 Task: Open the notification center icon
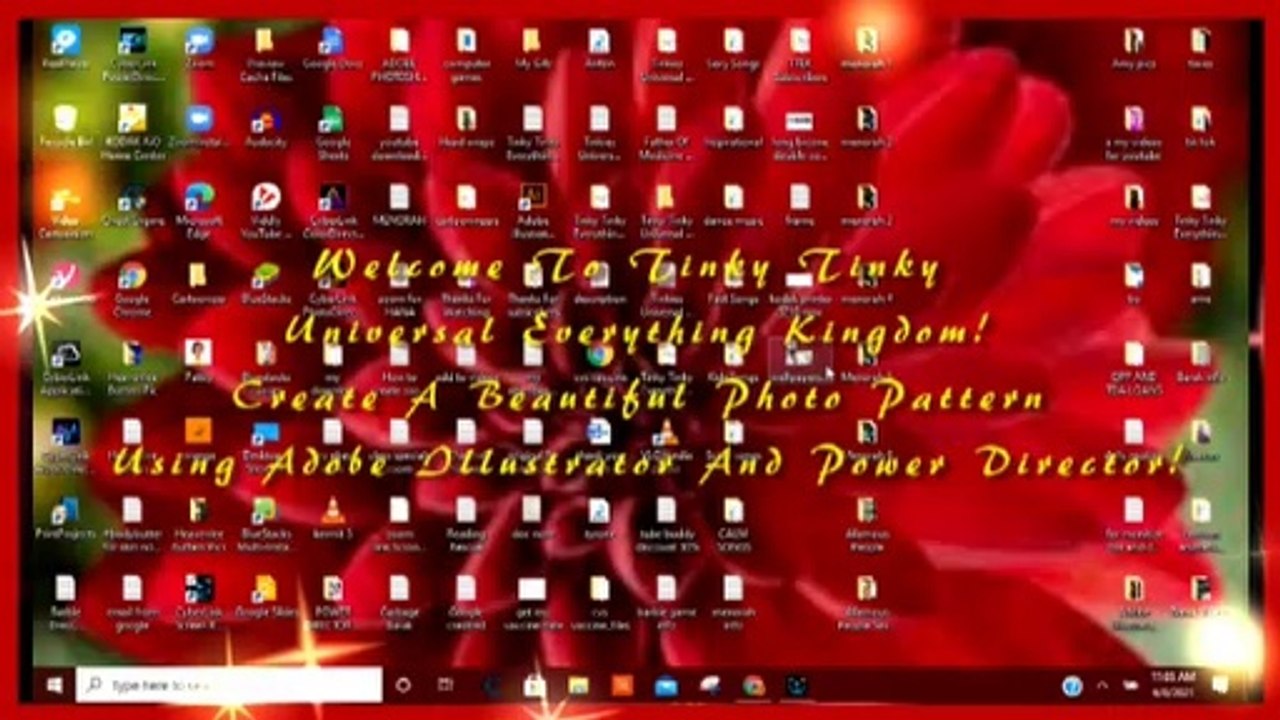(1220, 685)
